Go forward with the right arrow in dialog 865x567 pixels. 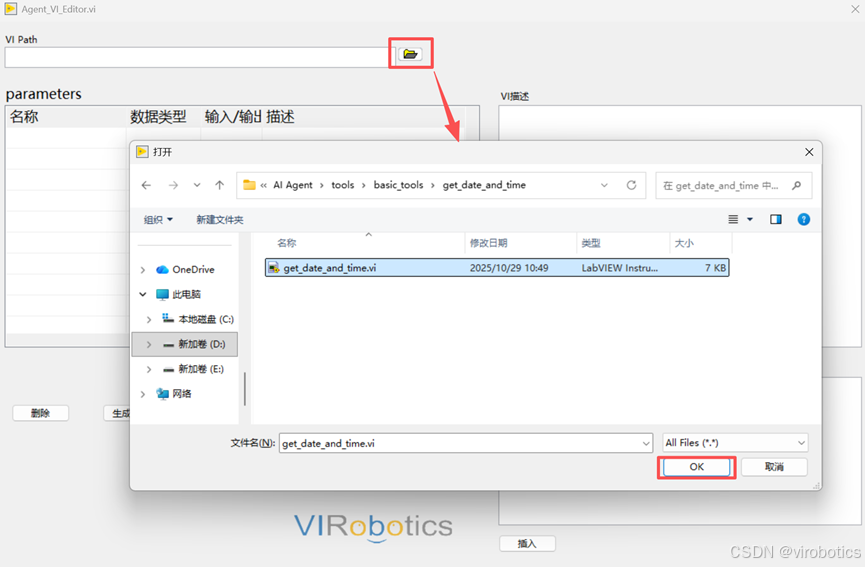pyautogui.click(x=173, y=185)
